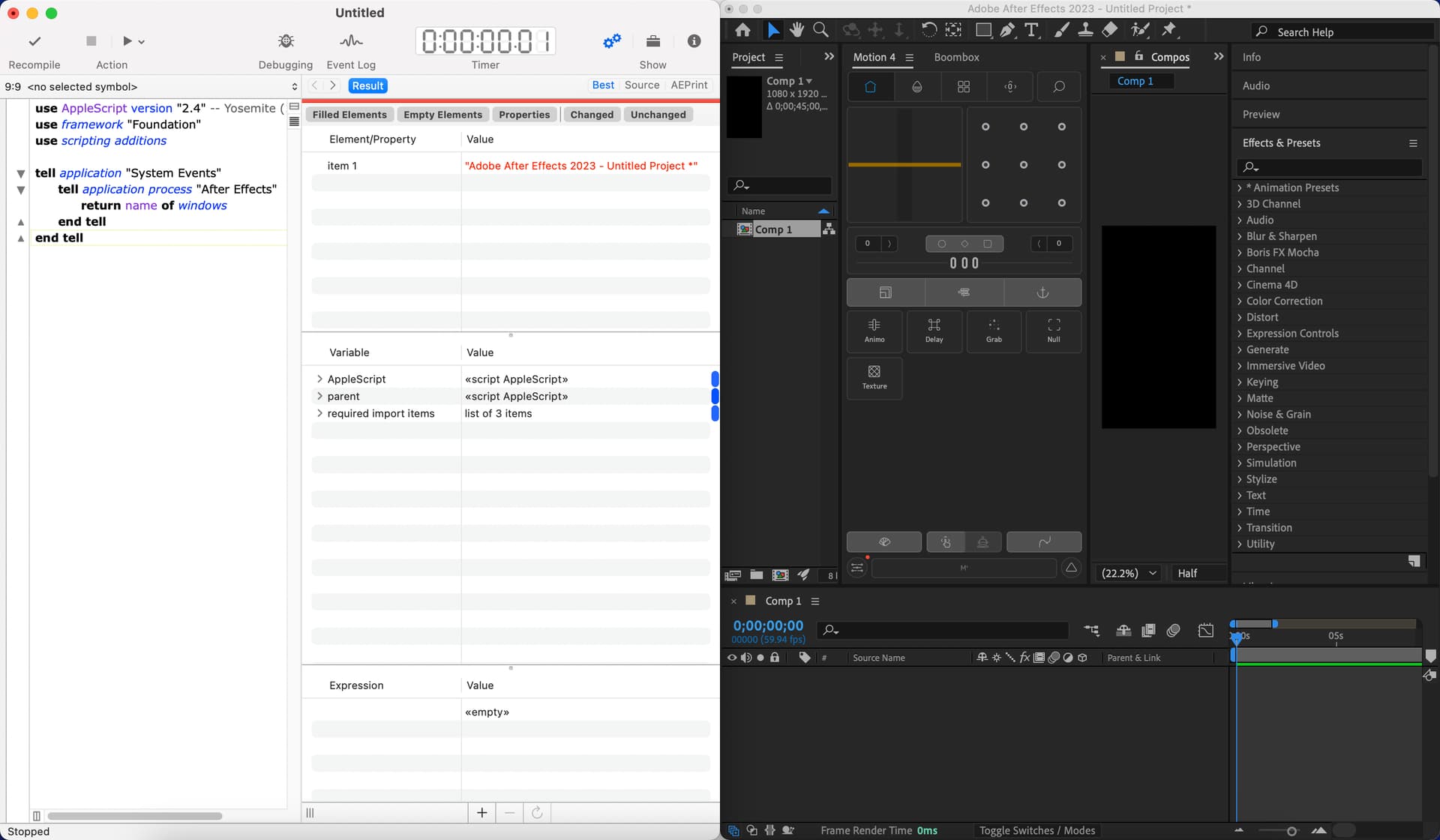1440x840 pixels.
Task: Open the viewer magnification (22.2%) dropdown
Action: point(1129,573)
